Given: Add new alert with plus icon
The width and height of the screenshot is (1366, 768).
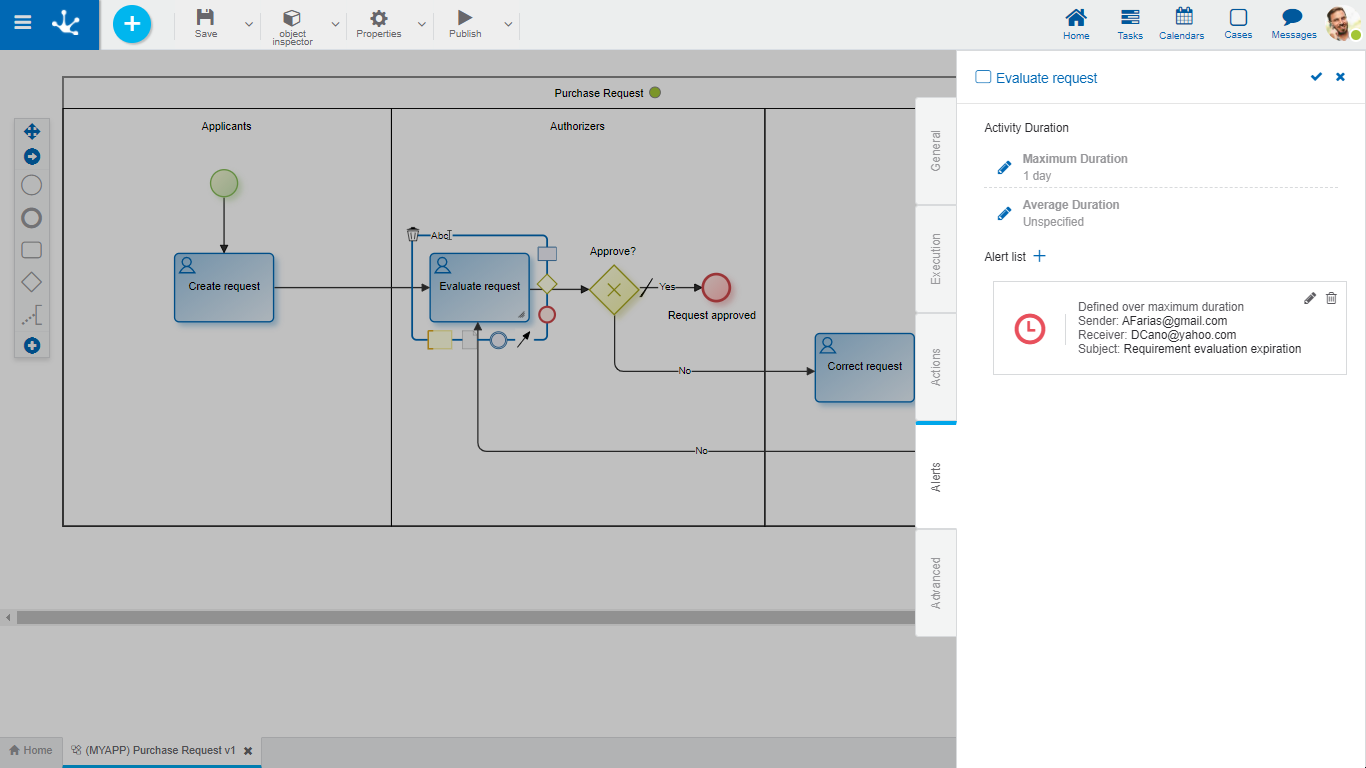Looking at the screenshot, I should pos(1039,256).
